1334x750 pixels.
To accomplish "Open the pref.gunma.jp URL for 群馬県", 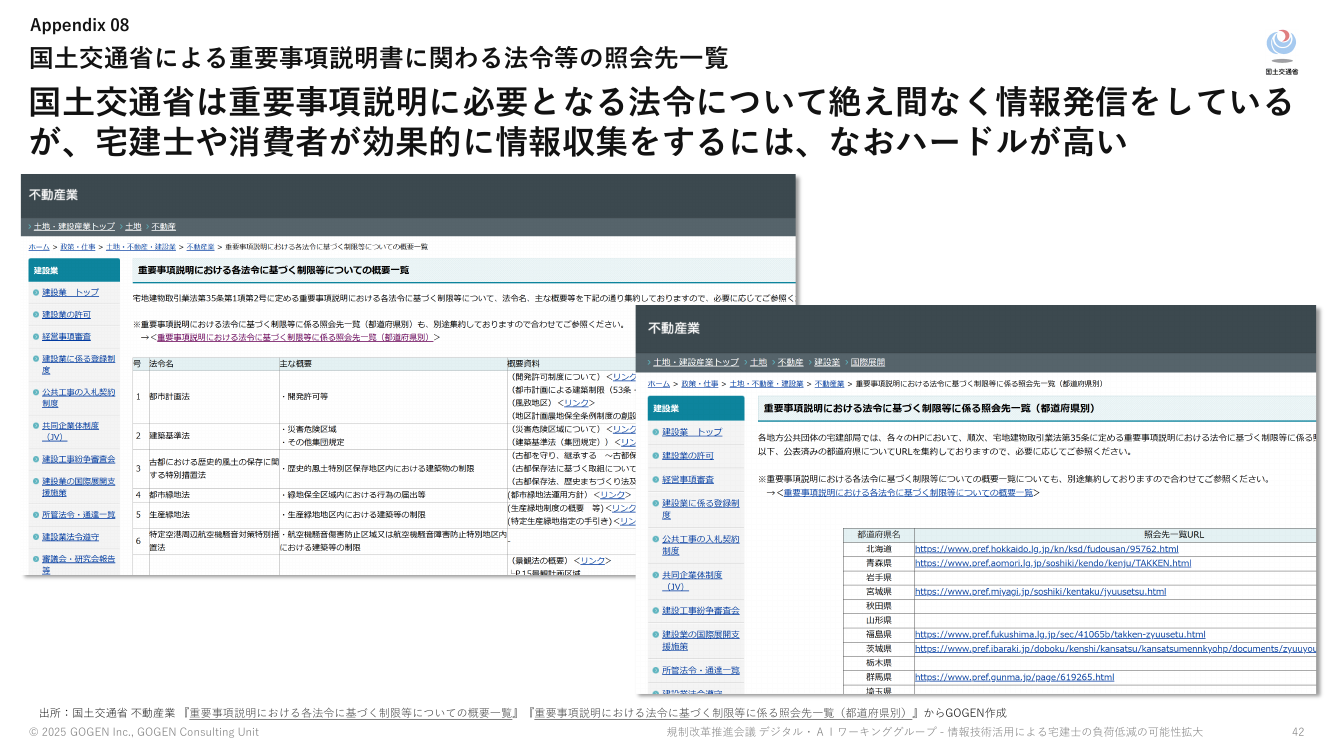I will coord(1015,677).
